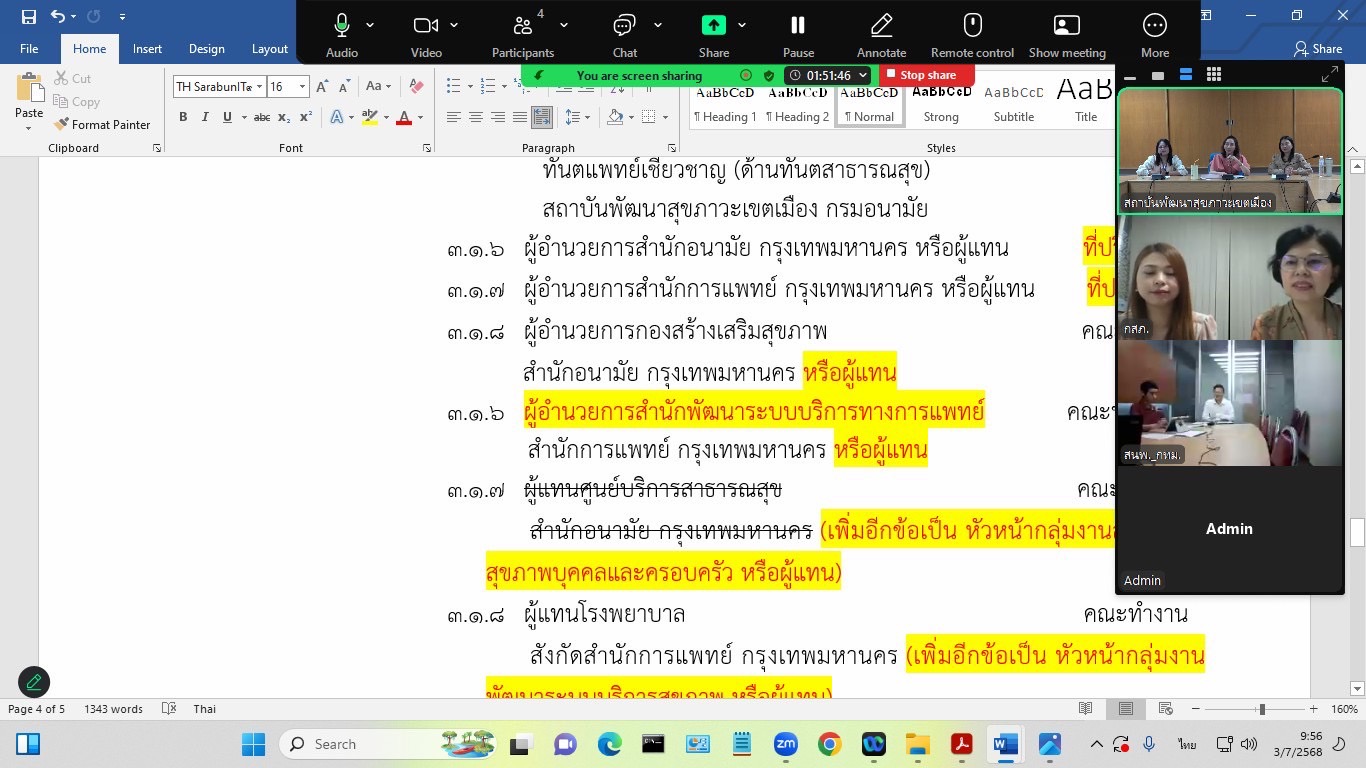1366x768 pixels.
Task: Click the Read Mode view icon
Action: coord(1086,709)
